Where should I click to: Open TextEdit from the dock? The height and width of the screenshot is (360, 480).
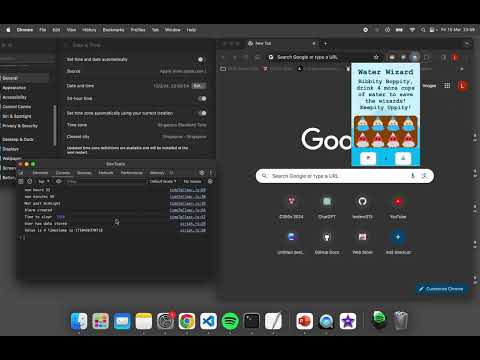coord(273,321)
